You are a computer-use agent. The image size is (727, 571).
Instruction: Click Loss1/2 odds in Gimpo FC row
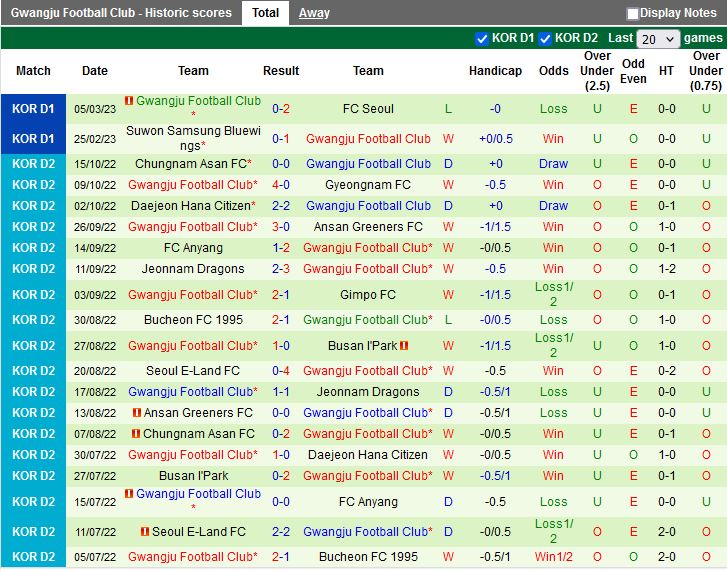[554, 294]
